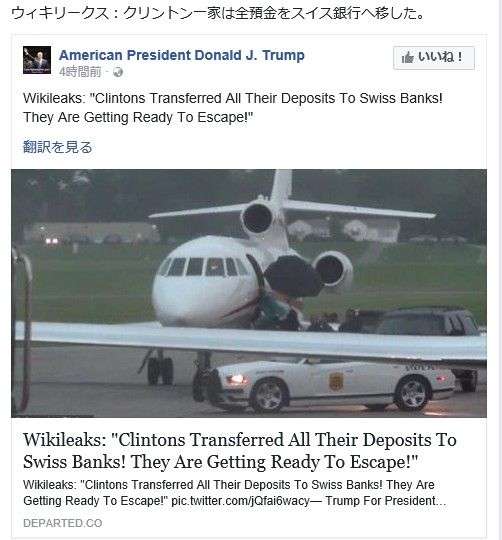Click the pic.twitter.com/jQfai6wacy text
Screen dimensions: 502x540
tap(240, 500)
